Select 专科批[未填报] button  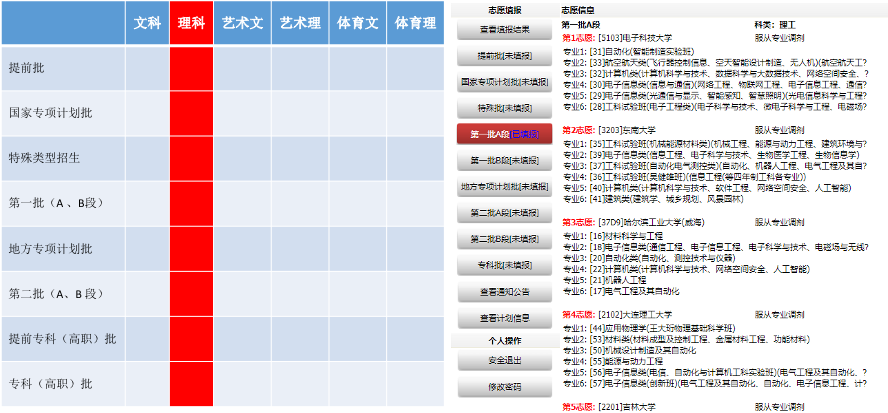505,265
